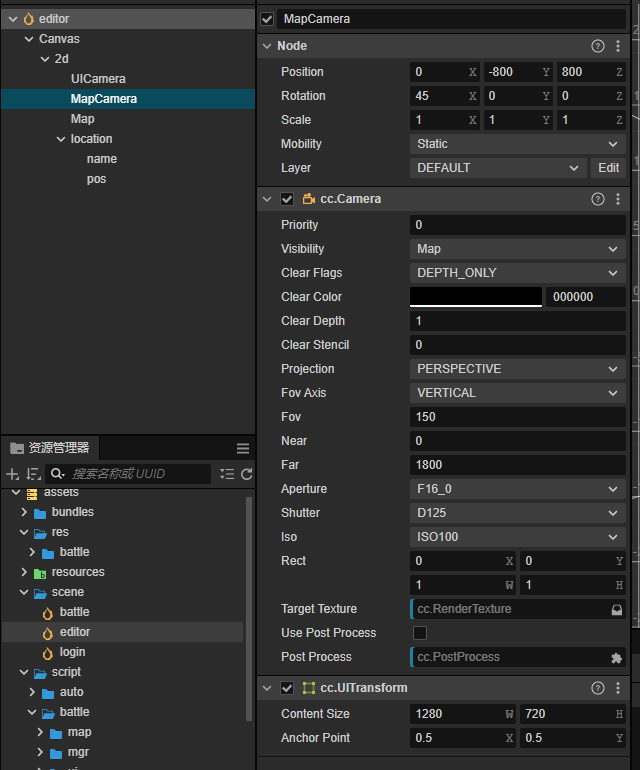The height and width of the screenshot is (770, 640).
Task: Enable the Use Post Process checkbox
Action: (x=420, y=633)
